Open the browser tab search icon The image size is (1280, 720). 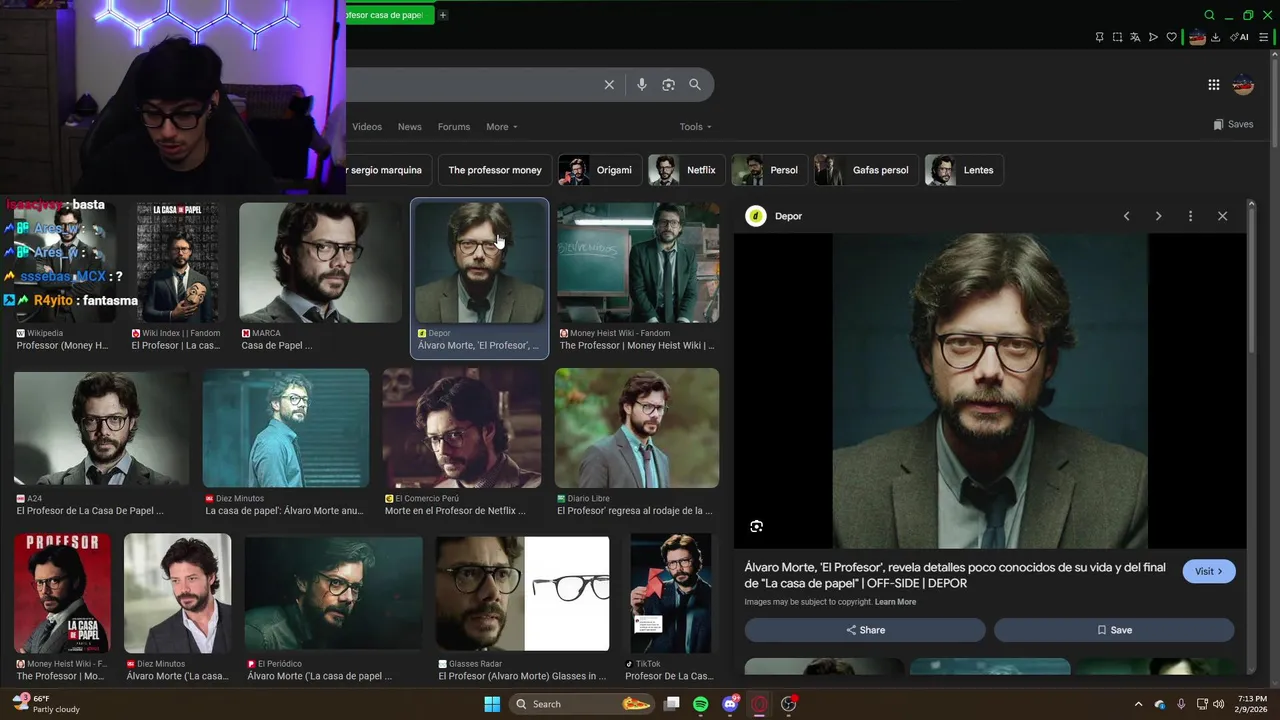point(1210,15)
